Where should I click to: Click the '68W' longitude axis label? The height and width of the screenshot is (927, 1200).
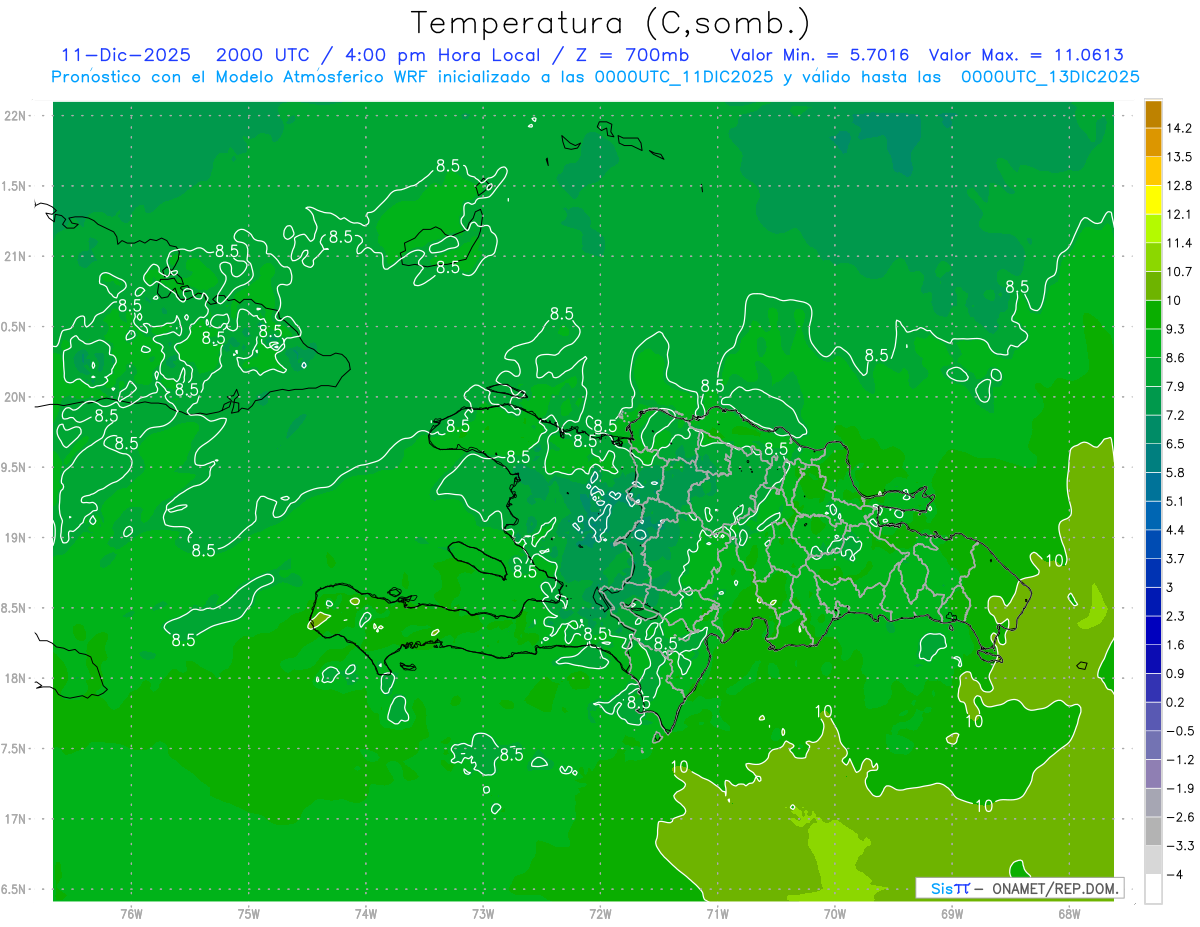(1068, 913)
